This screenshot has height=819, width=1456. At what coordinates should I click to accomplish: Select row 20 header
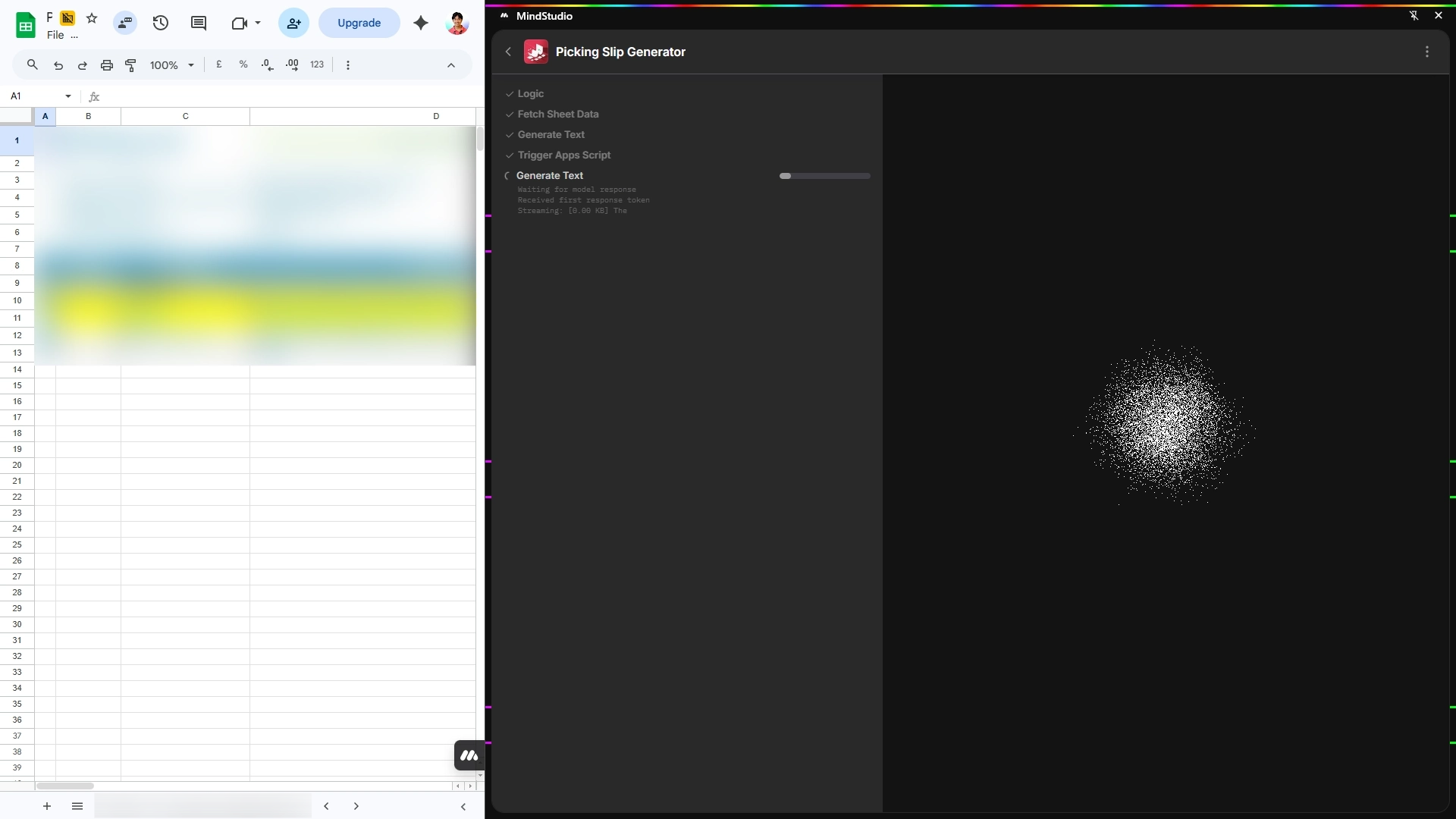pos(17,465)
